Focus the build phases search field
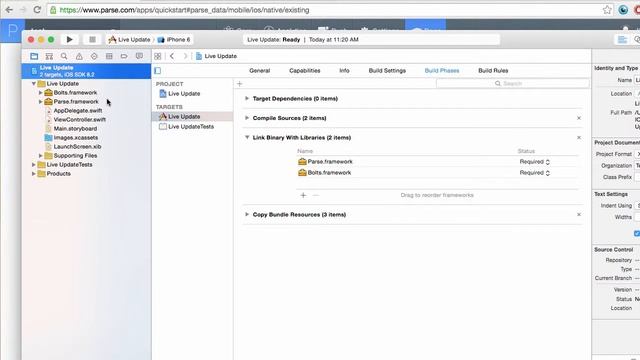Screen dimensions: 640x360 tap(513, 83)
